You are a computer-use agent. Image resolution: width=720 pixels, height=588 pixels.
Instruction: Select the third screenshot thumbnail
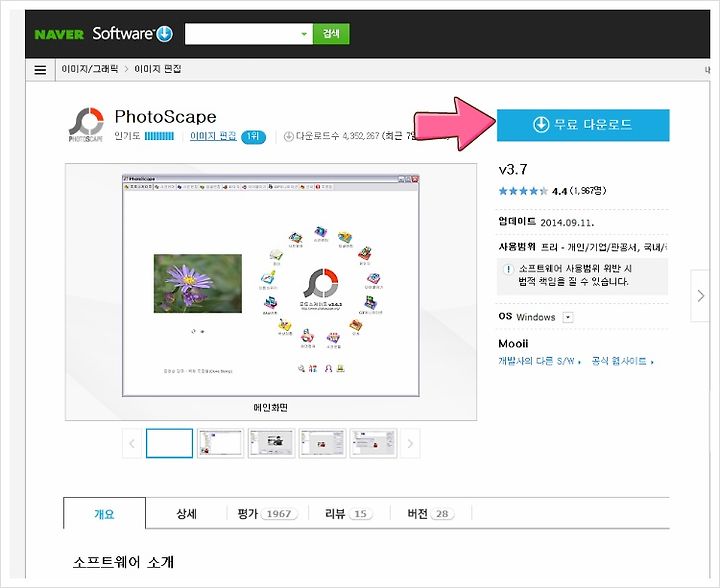(x=271, y=443)
